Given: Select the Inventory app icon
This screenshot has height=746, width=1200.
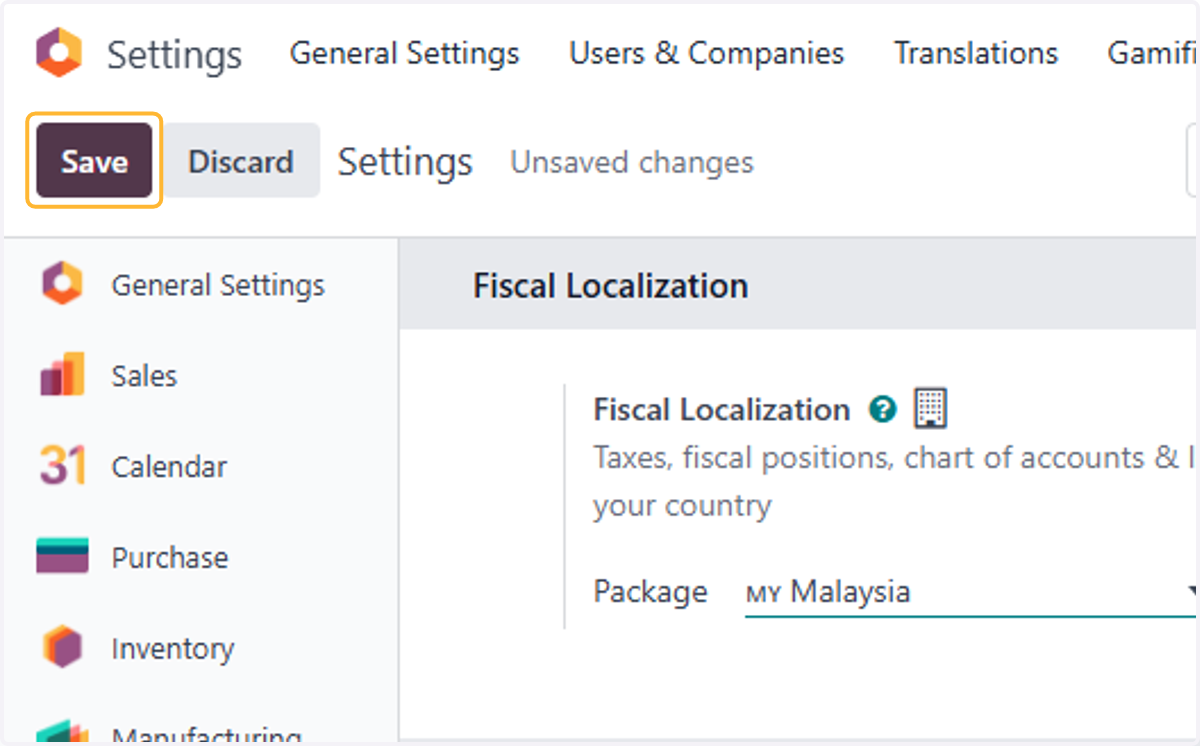Looking at the screenshot, I should pyautogui.click(x=62, y=648).
